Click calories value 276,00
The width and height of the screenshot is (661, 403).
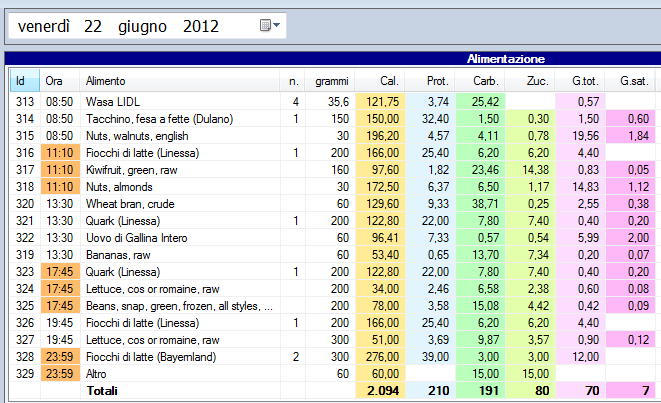coord(380,357)
